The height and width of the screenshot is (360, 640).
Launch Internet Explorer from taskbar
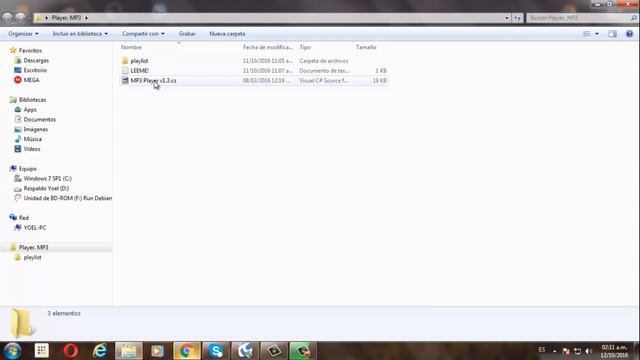(100, 351)
